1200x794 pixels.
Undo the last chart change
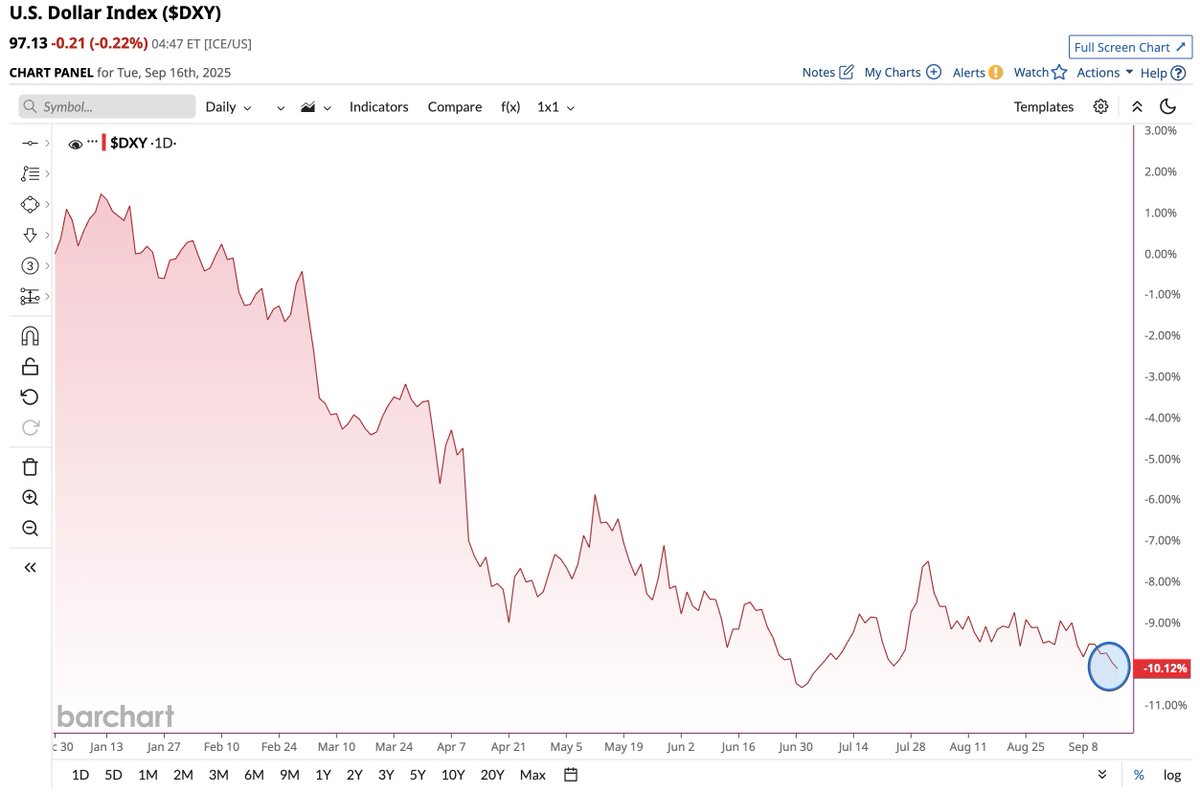pyautogui.click(x=30, y=397)
